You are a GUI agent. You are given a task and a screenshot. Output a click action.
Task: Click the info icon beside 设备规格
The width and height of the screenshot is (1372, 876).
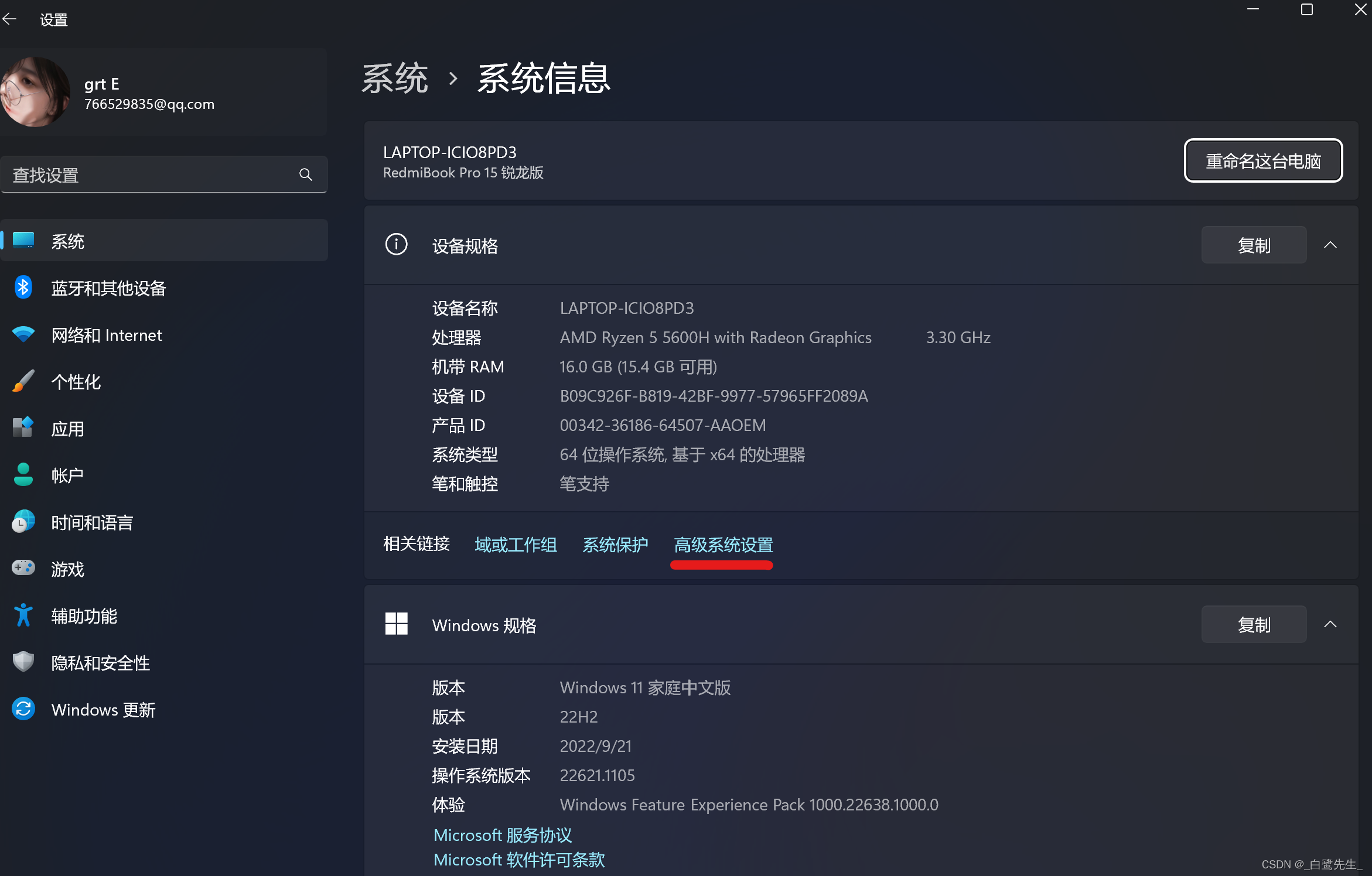(396, 245)
